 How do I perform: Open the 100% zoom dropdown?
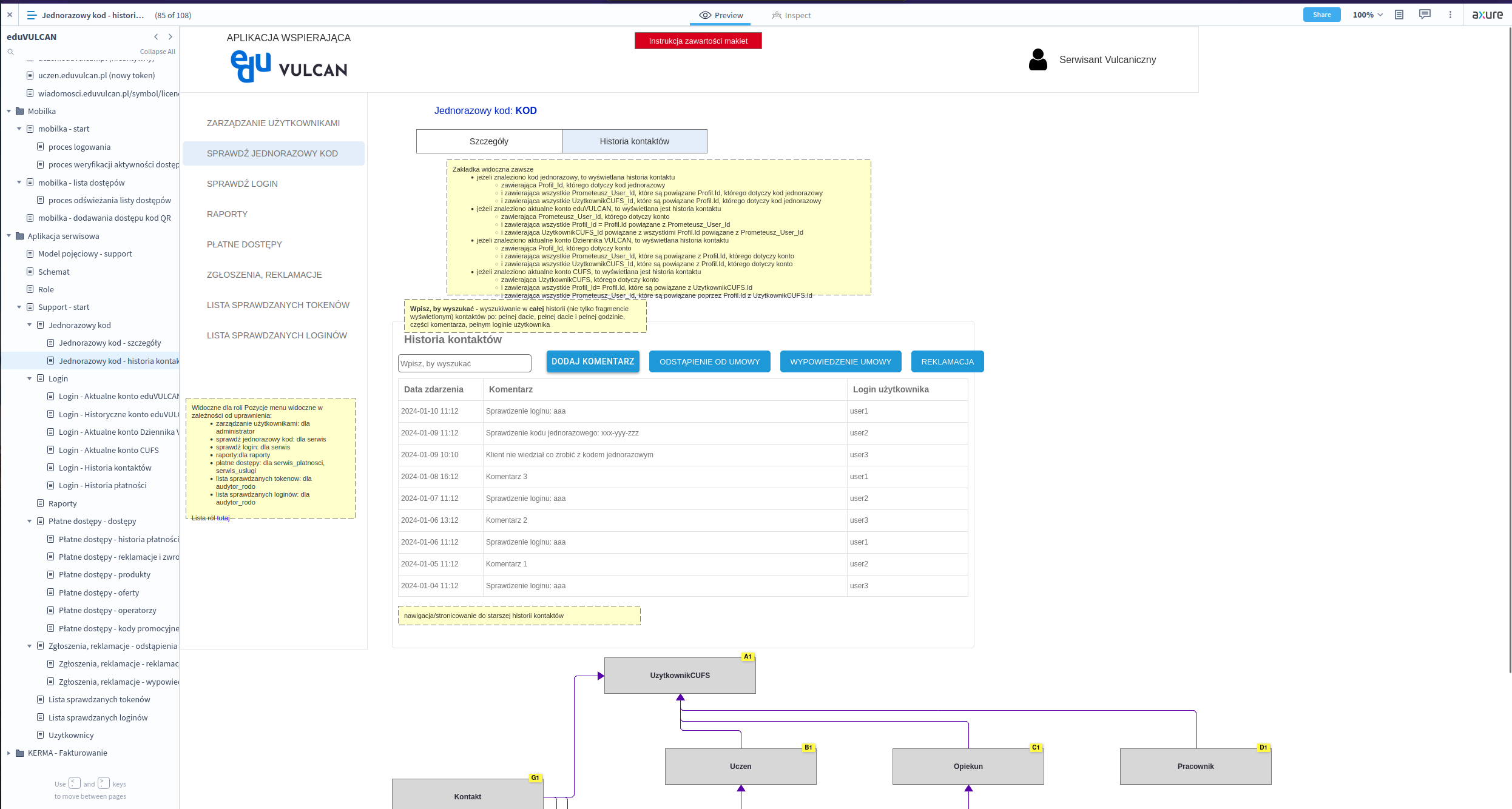point(1368,15)
